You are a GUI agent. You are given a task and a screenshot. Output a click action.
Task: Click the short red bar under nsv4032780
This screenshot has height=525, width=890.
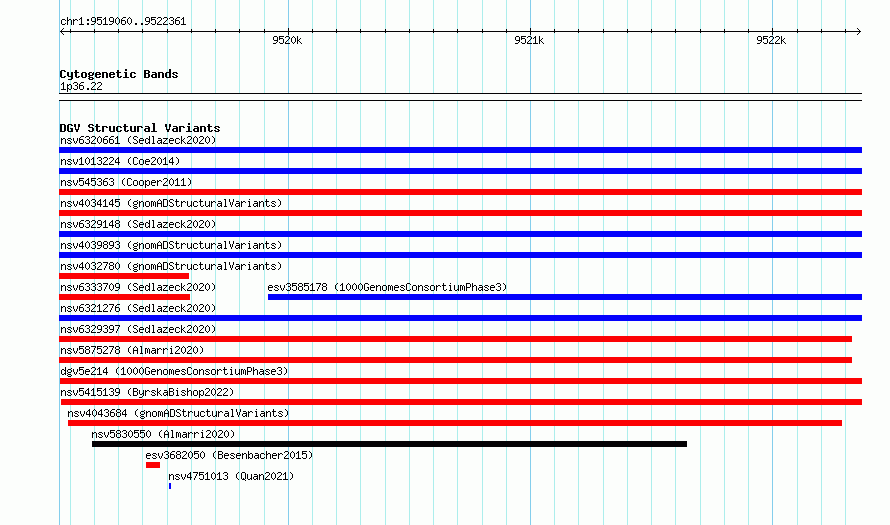[124, 276]
